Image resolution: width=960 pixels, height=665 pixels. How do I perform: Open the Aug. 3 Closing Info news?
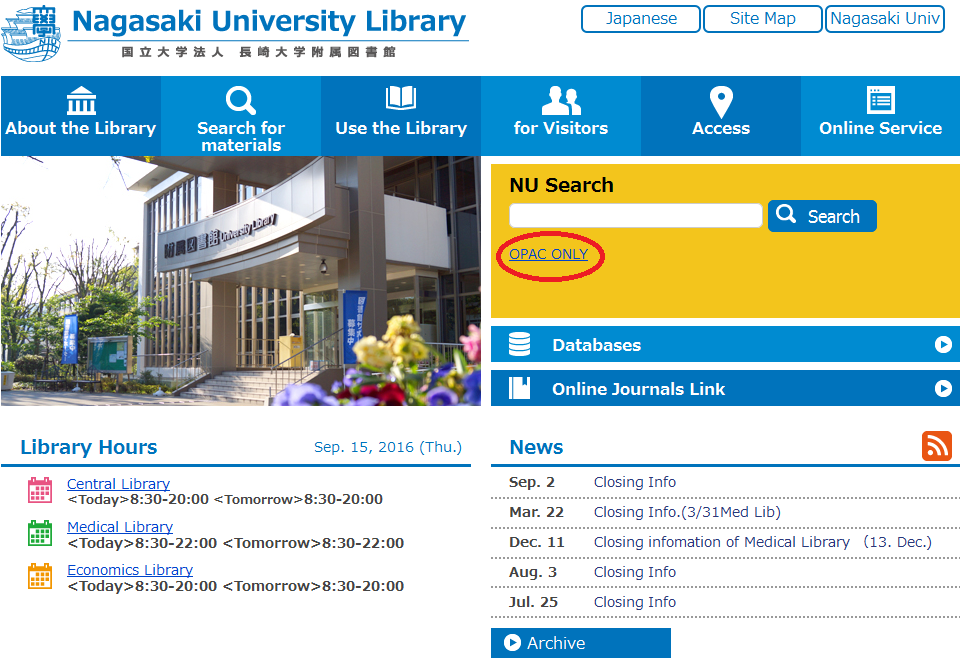click(x=635, y=572)
